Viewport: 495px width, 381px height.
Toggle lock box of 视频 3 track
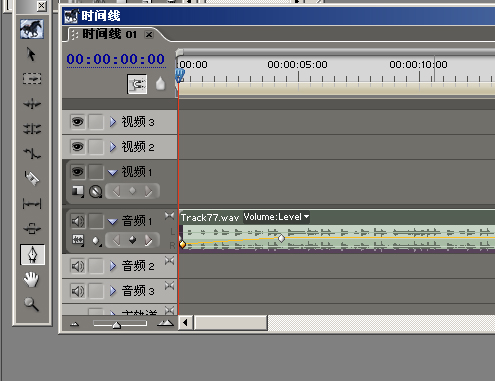pyautogui.click(x=96, y=122)
